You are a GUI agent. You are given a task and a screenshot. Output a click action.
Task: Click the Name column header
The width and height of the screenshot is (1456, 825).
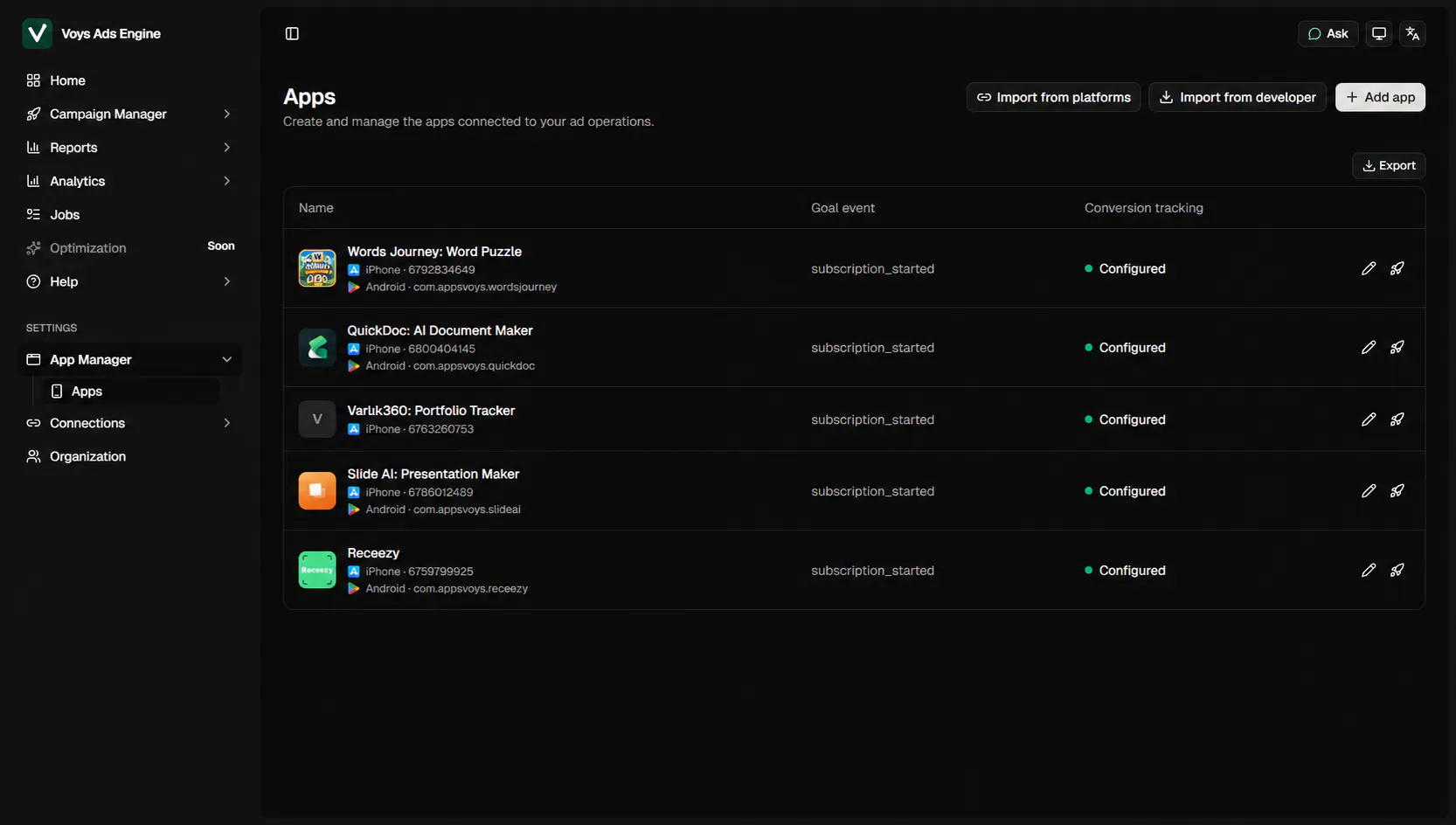pyautogui.click(x=315, y=208)
